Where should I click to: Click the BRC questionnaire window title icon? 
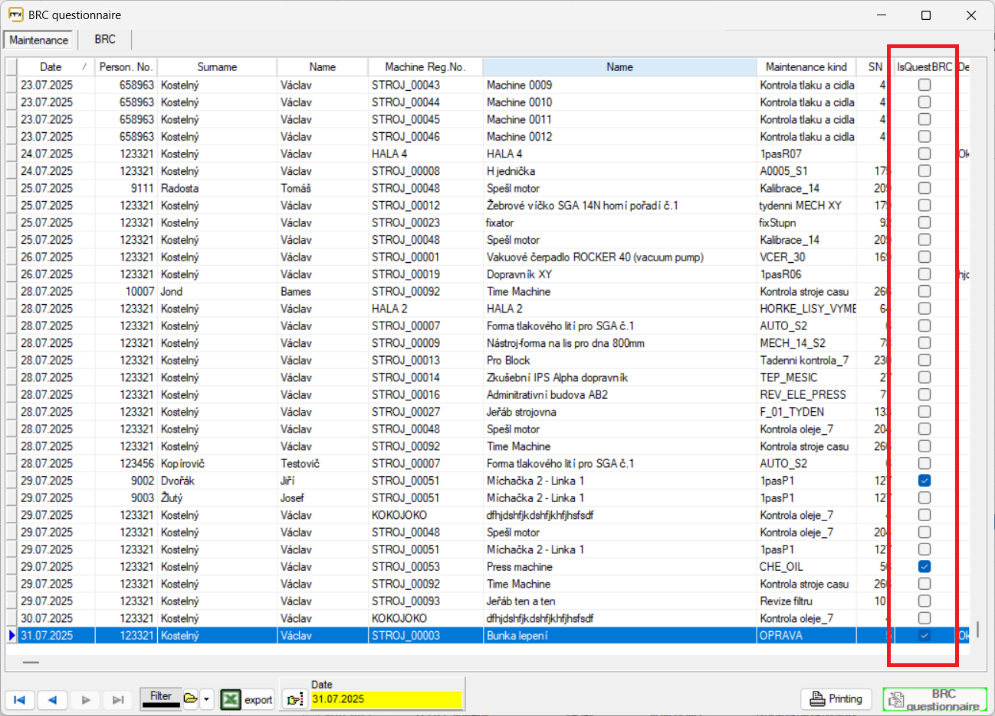[x=16, y=15]
